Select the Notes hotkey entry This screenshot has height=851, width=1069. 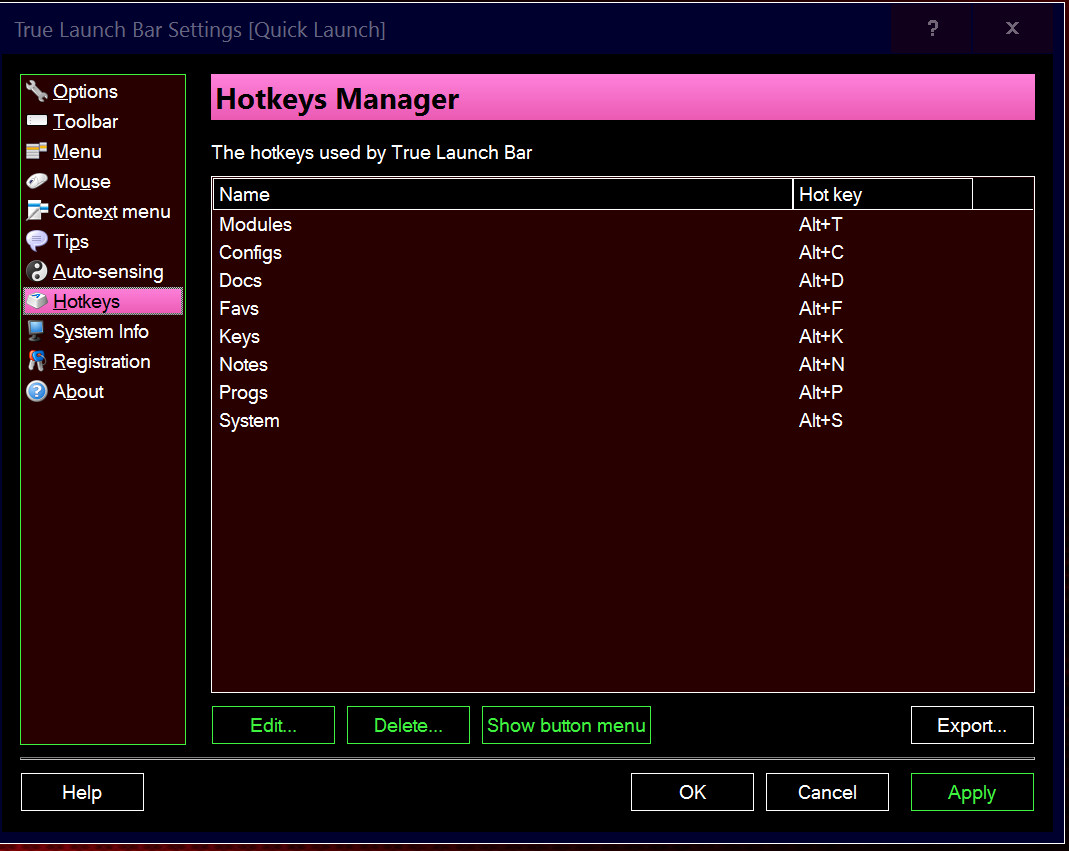[x=244, y=365]
